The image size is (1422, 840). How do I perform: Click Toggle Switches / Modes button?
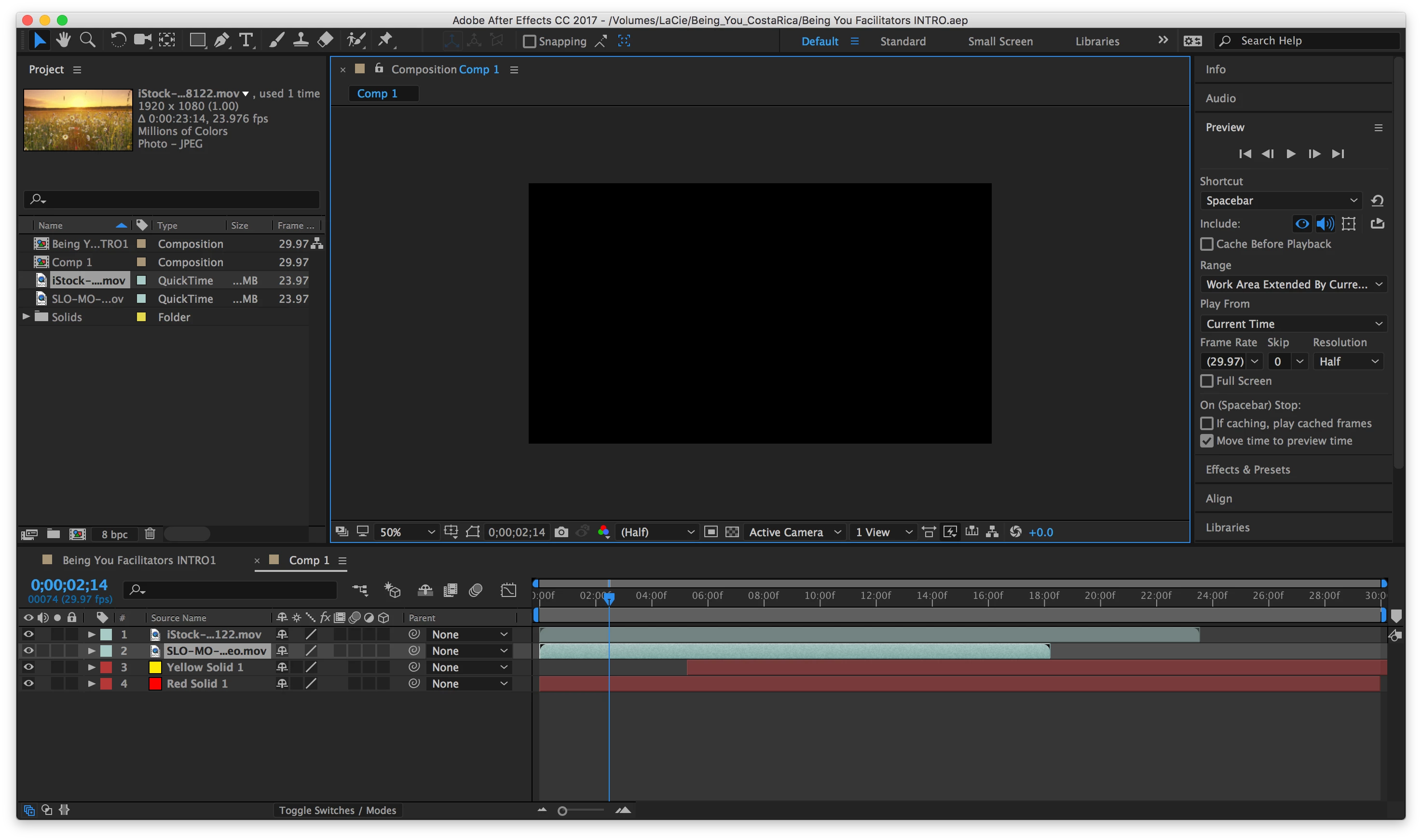[x=337, y=811]
